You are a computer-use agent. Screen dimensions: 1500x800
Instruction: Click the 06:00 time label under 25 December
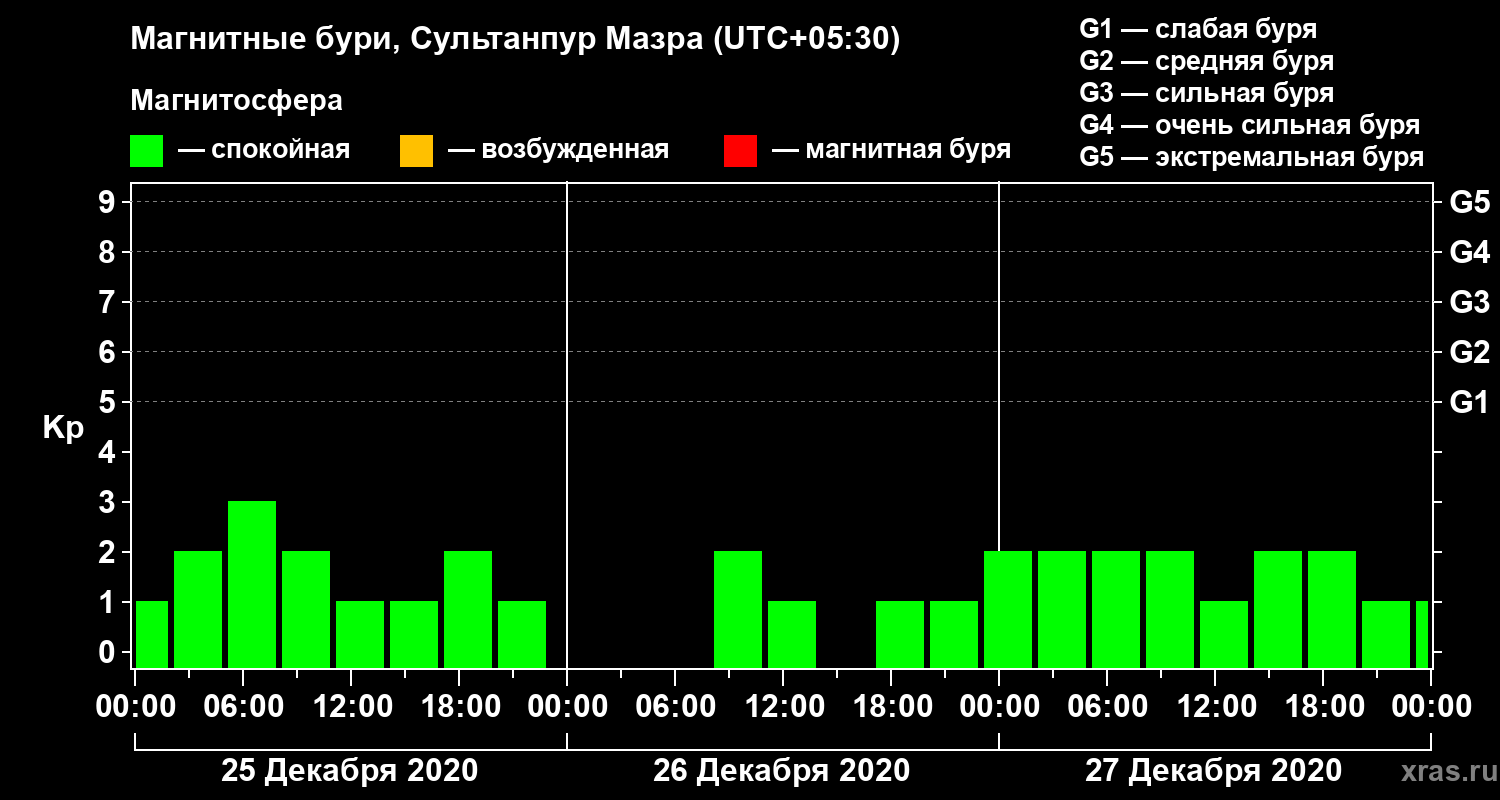tap(243, 707)
